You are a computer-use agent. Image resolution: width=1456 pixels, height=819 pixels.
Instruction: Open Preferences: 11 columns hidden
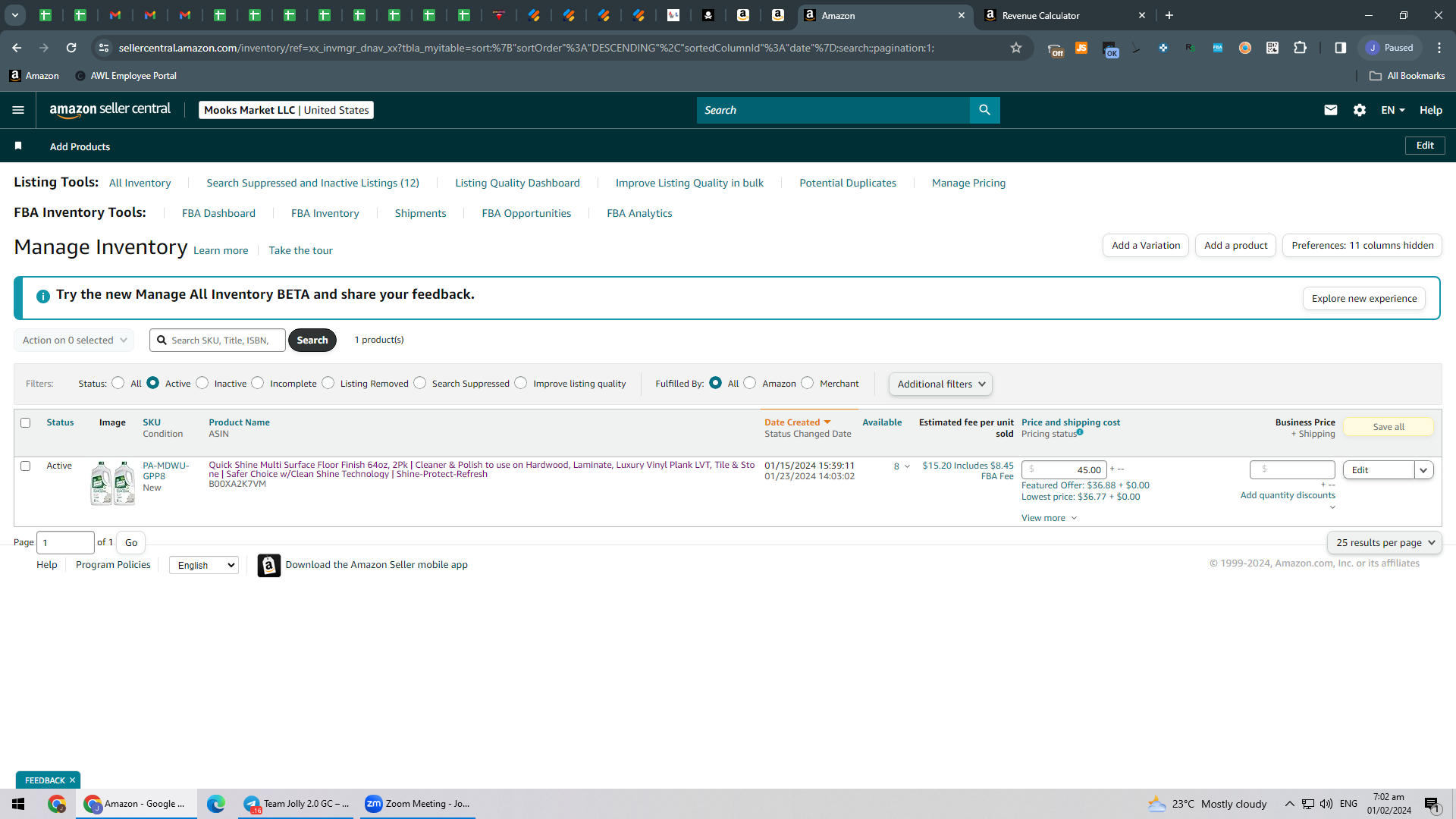(1362, 246)
